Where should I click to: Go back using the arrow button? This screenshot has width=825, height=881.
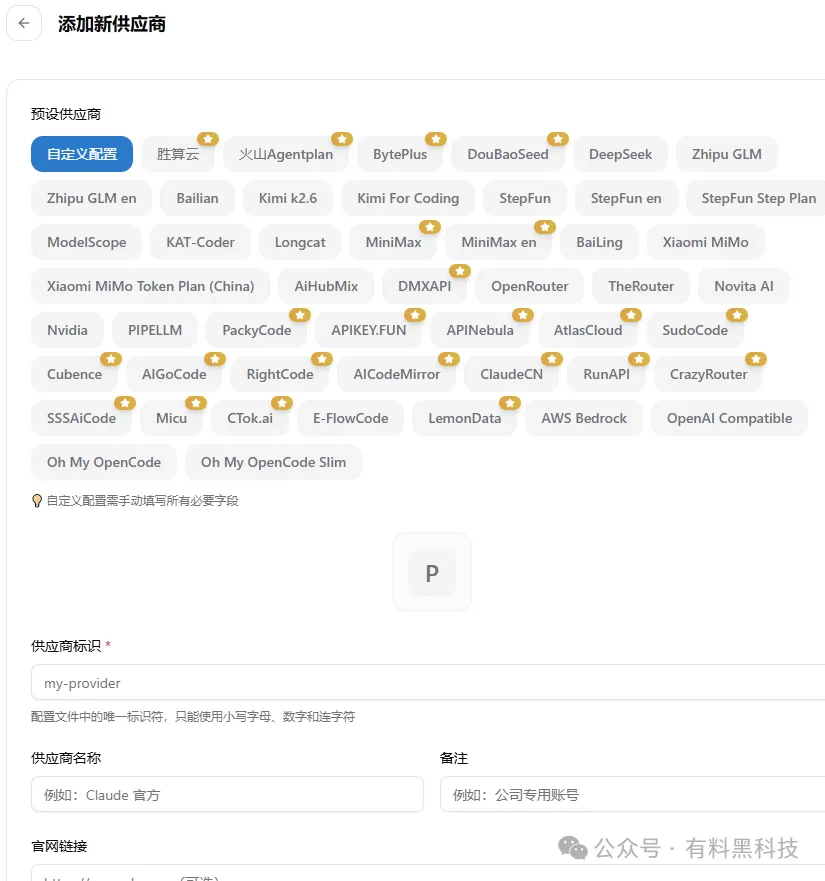pos(24,23)
